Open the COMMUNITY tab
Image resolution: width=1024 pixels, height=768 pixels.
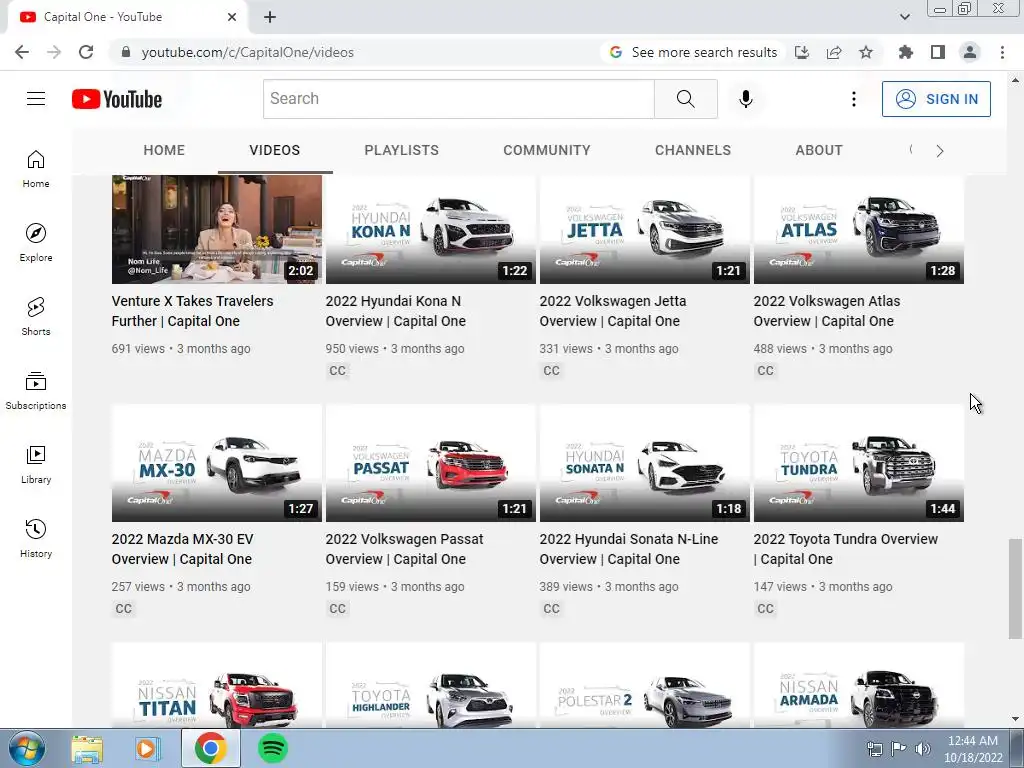[547, 150]
